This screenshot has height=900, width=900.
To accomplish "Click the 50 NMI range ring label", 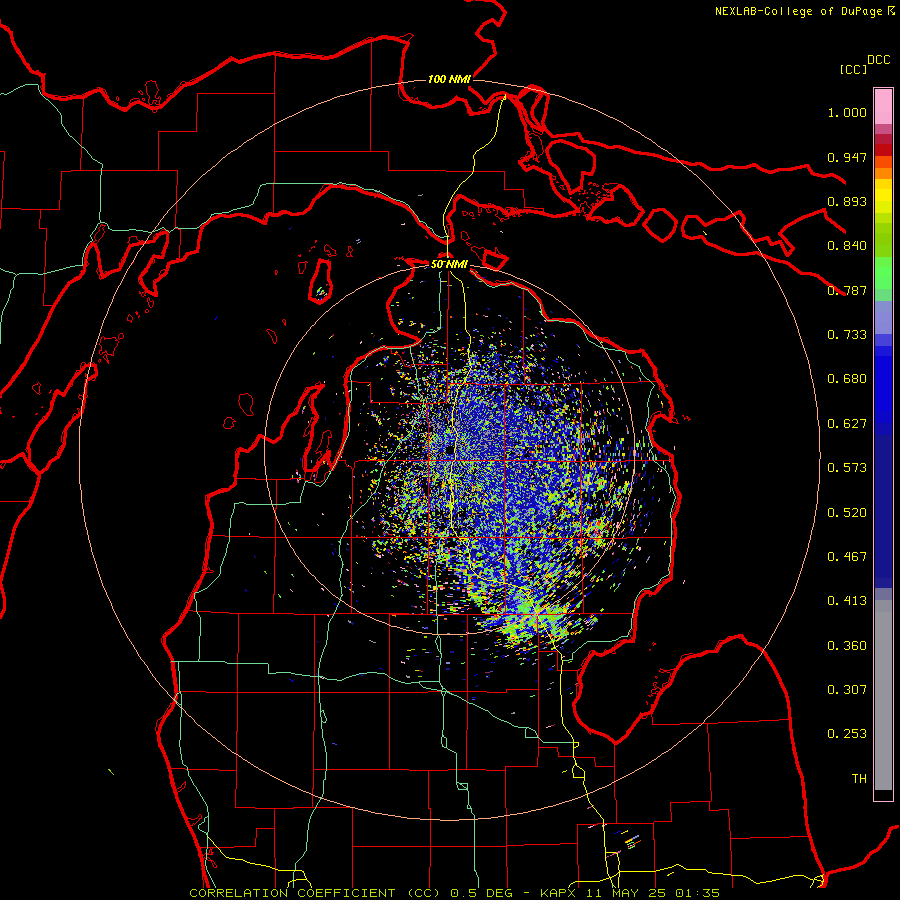I will point(449,265).
